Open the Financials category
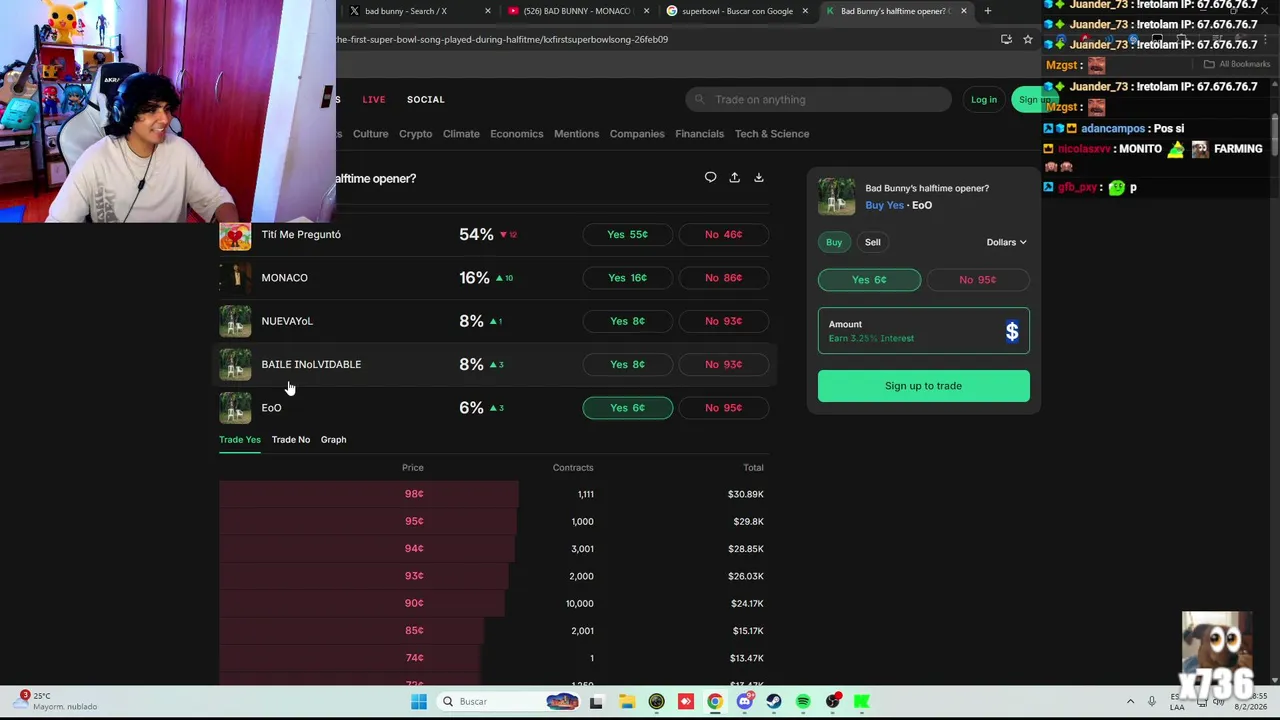Screen dimensions: 1280x720 click(x=700, y=134)
